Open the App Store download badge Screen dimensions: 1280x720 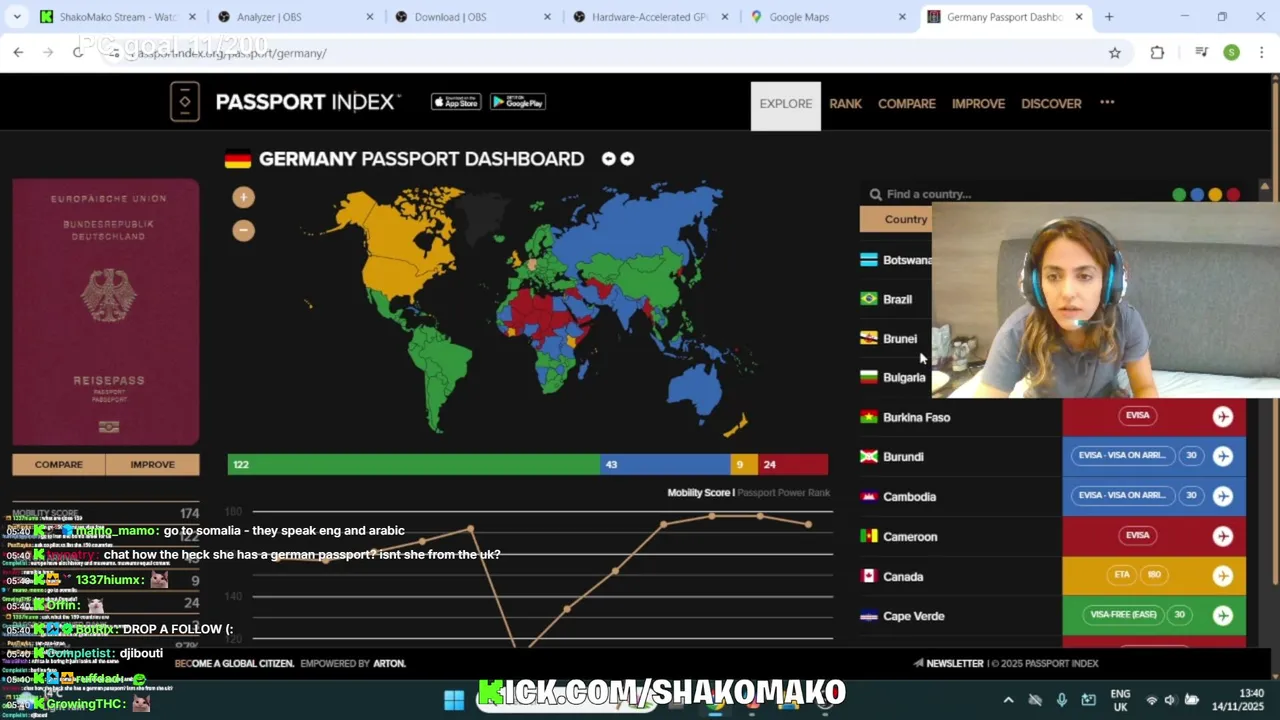tap(456, 102)
